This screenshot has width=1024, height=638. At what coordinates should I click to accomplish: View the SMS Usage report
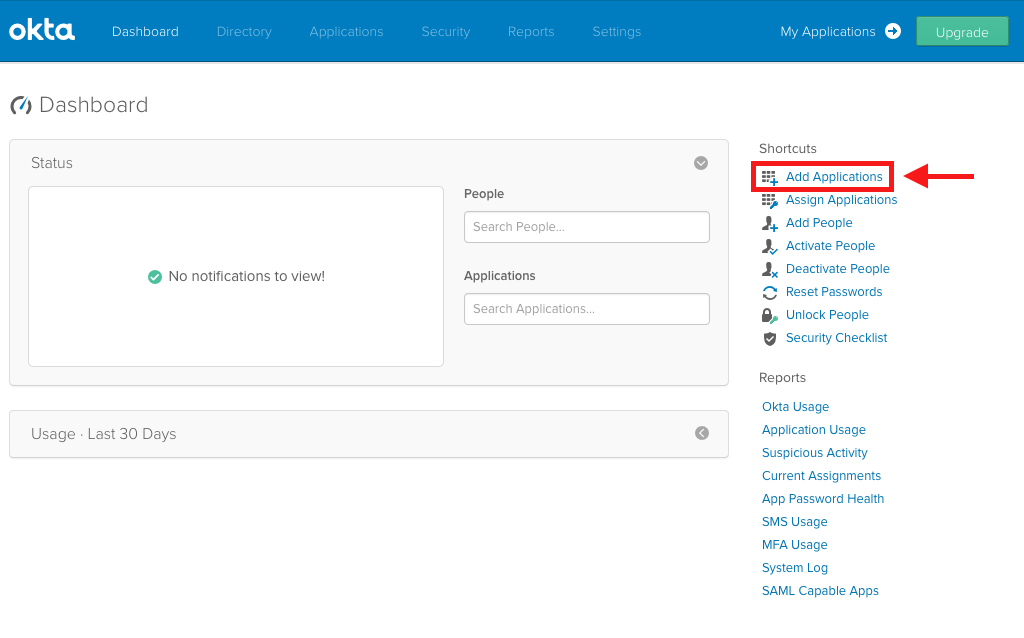[795, 522]
